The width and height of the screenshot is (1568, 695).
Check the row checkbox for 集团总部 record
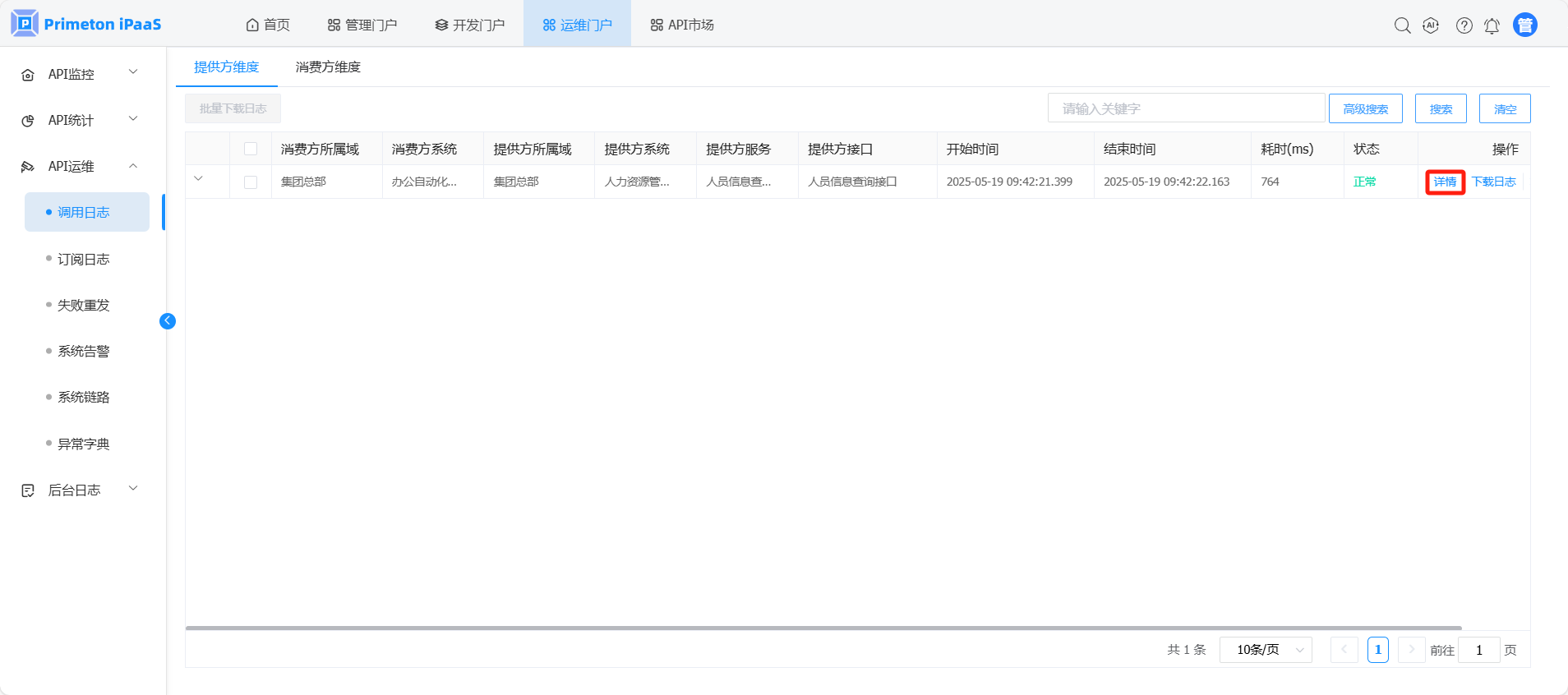(x=251, y=182)
